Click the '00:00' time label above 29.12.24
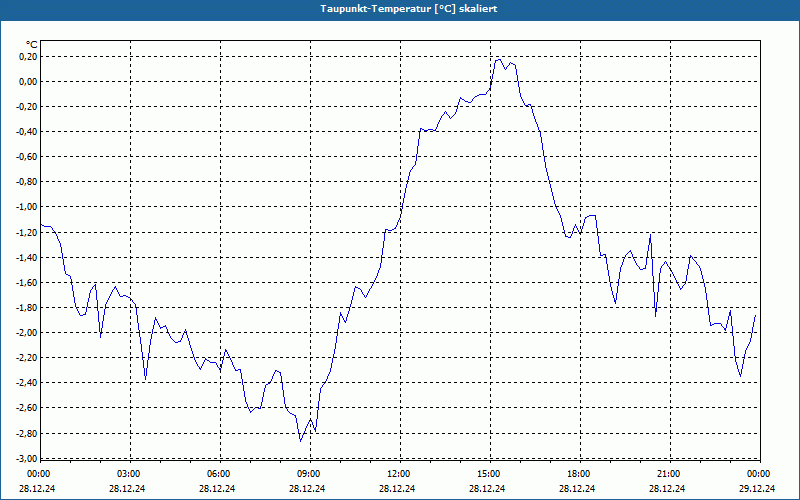The width and height of the screenshot is (800, 500). click(x=758, y=474)
